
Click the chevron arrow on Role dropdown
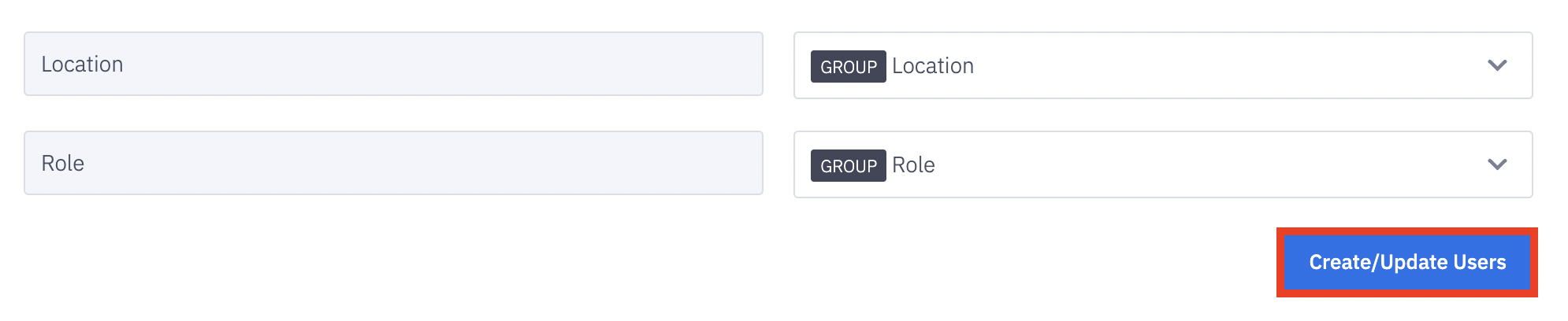[x=1497, y=164]
